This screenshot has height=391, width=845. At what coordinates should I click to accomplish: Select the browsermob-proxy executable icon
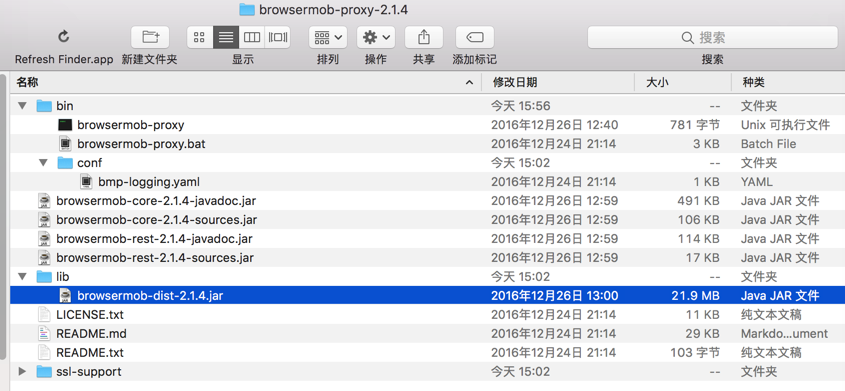pos(65,125)
